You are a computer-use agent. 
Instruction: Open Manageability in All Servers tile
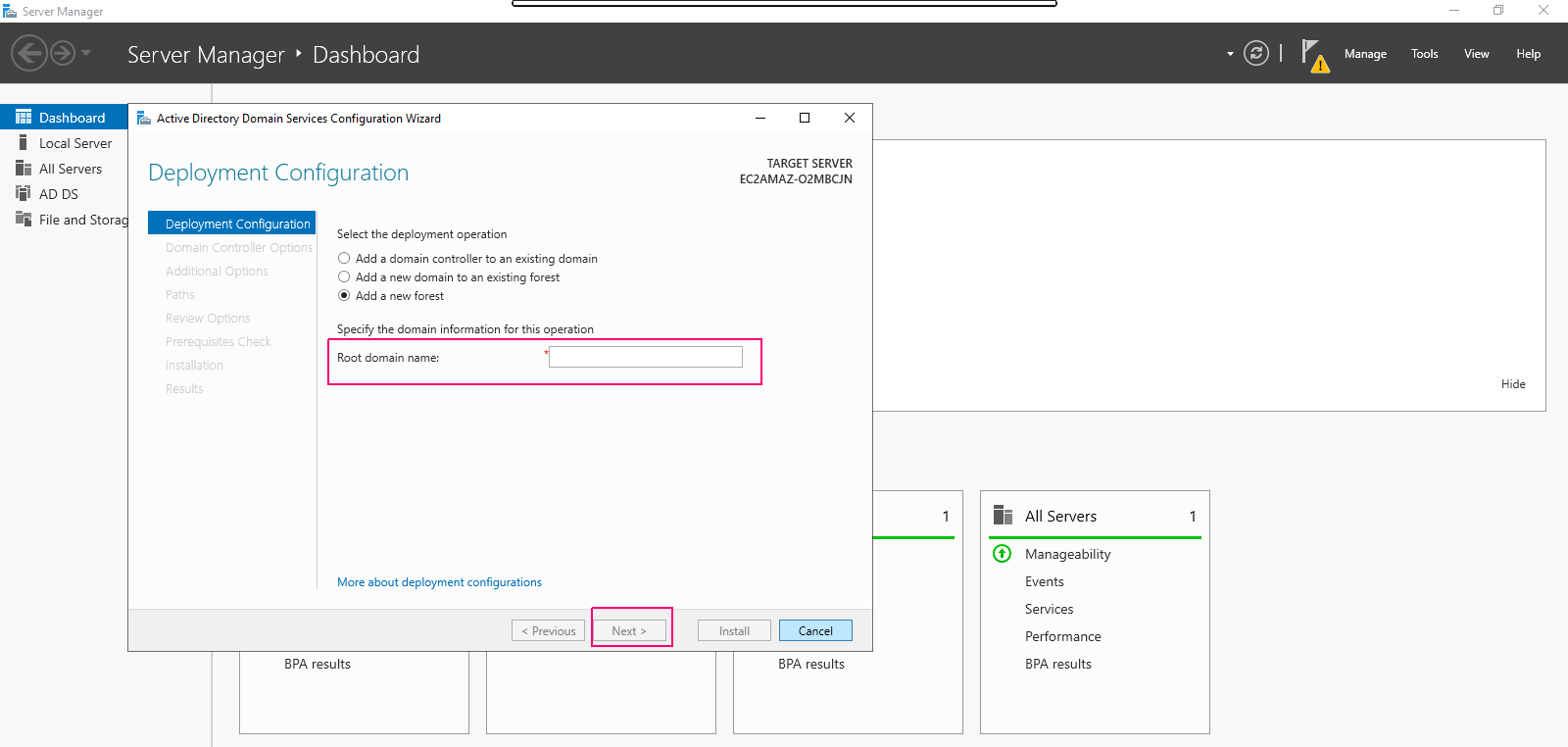(1067, 554)
